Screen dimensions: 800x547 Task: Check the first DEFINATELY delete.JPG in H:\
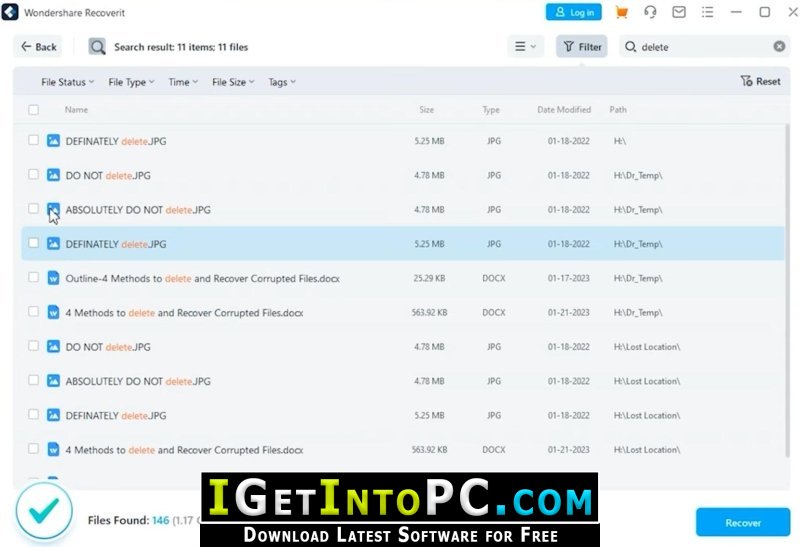pos(34,140)
